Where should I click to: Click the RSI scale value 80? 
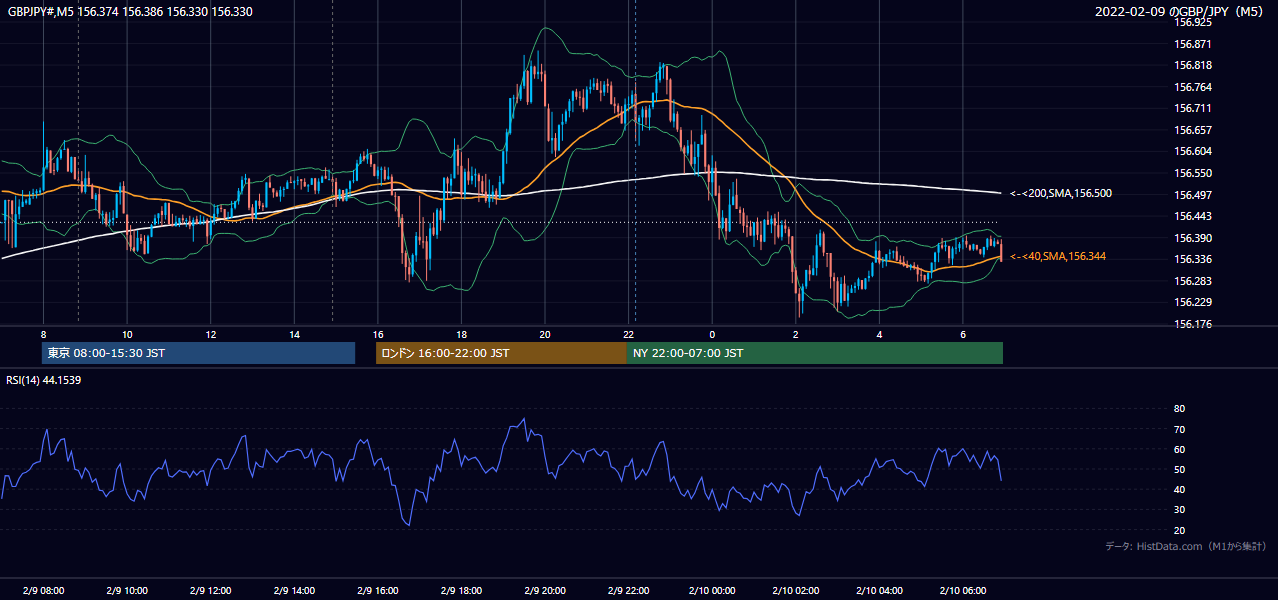pos(1179,409)
